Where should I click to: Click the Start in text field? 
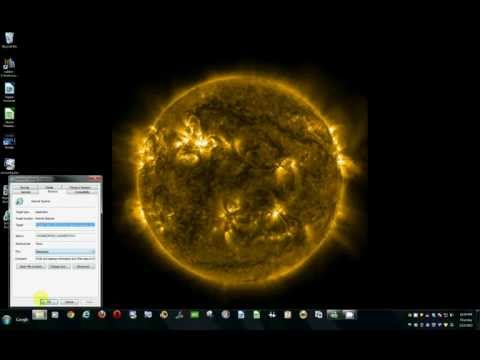65,236
